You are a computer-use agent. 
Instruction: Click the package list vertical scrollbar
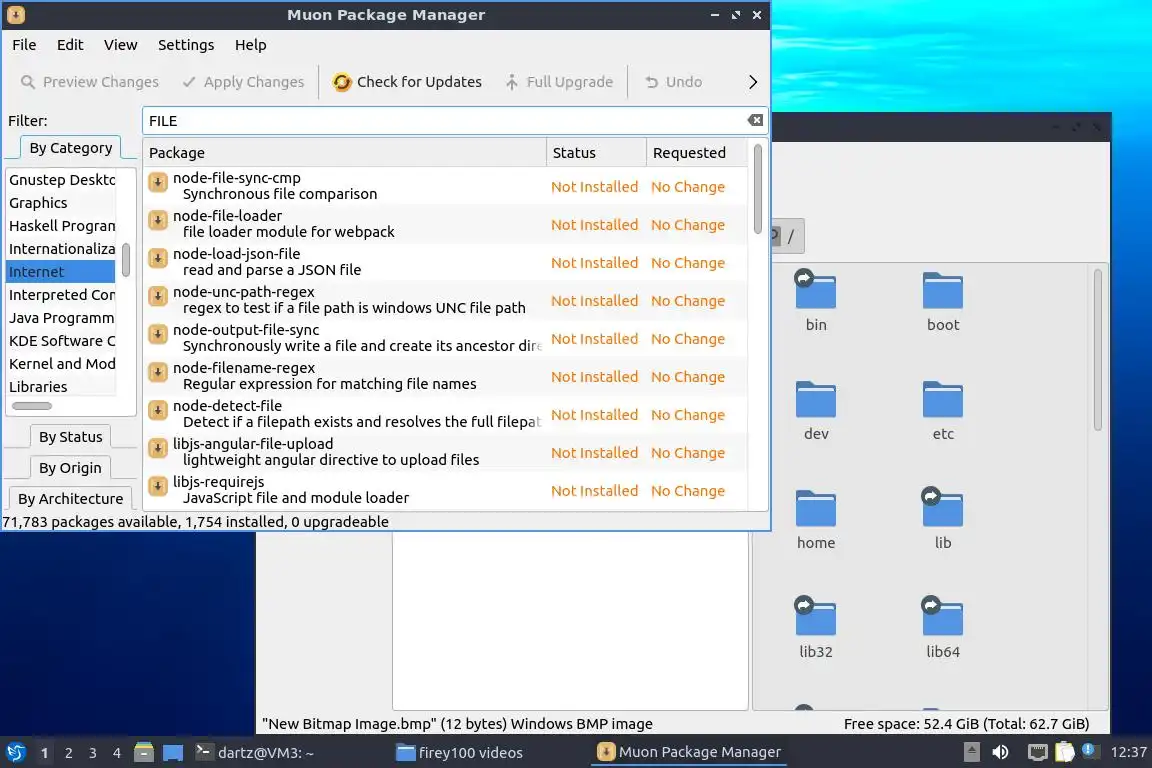pos(757,190)
